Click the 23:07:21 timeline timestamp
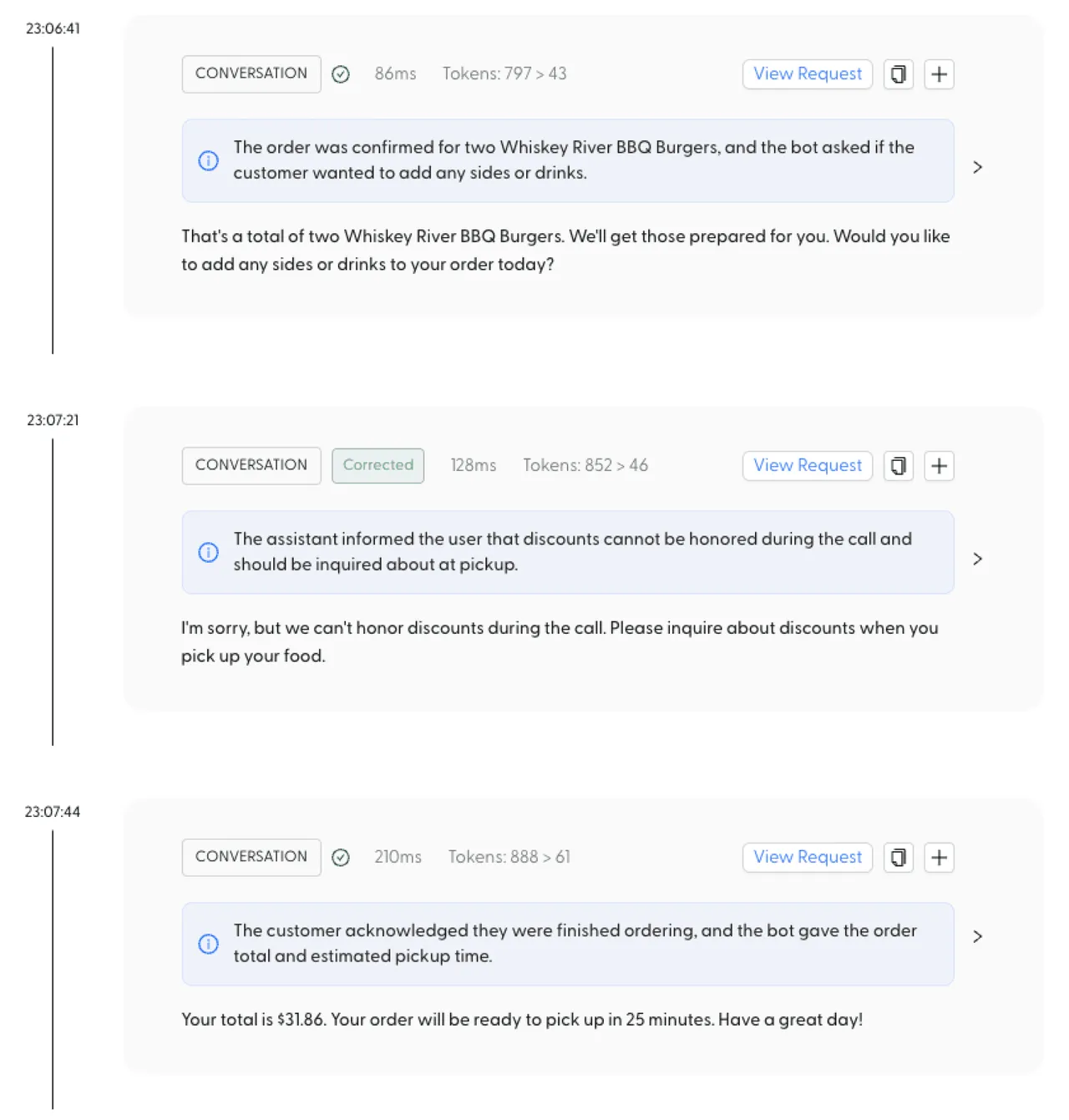 pos(53,420)
